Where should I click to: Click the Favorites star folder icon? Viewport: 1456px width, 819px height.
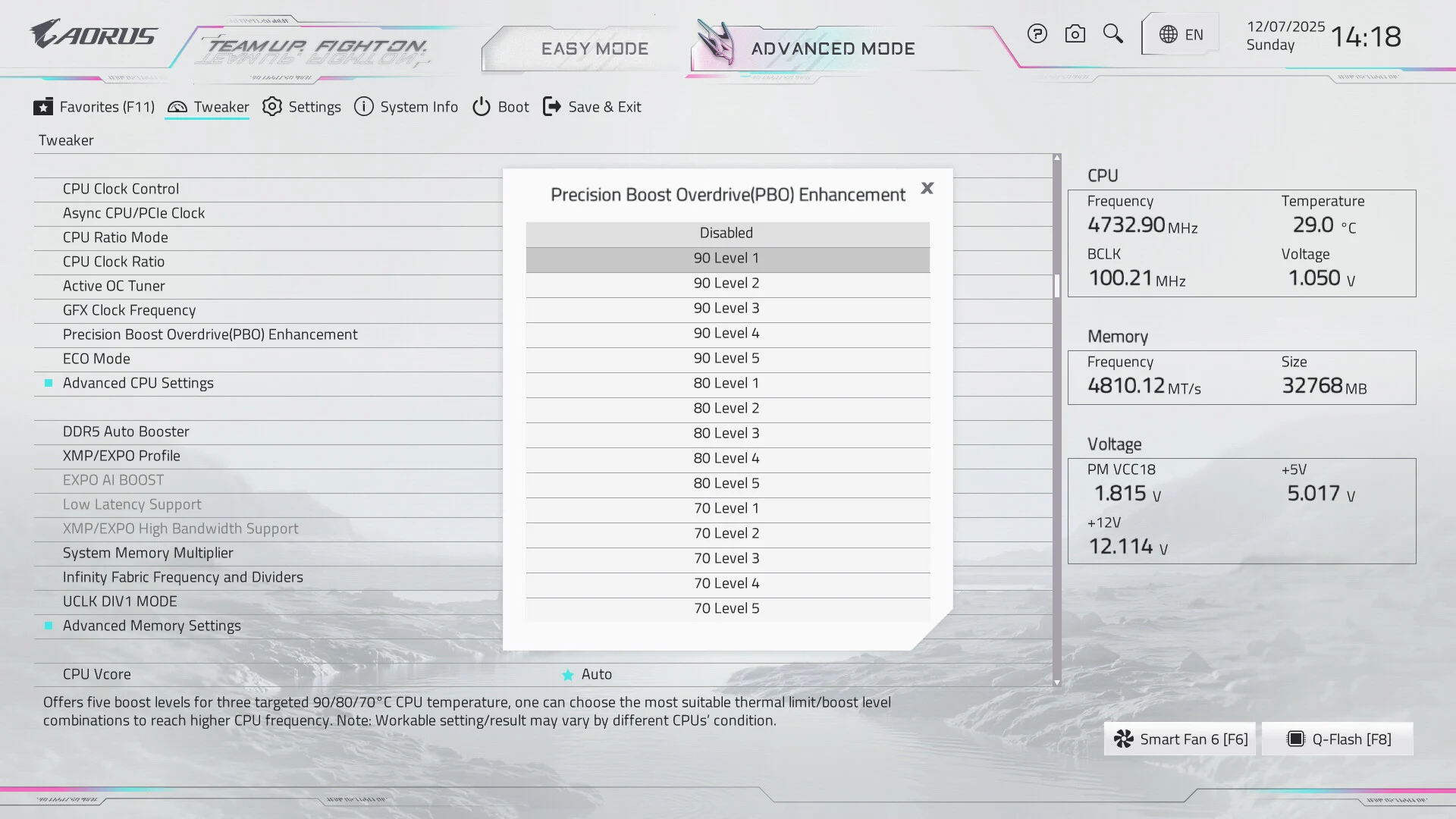(43, 107)
